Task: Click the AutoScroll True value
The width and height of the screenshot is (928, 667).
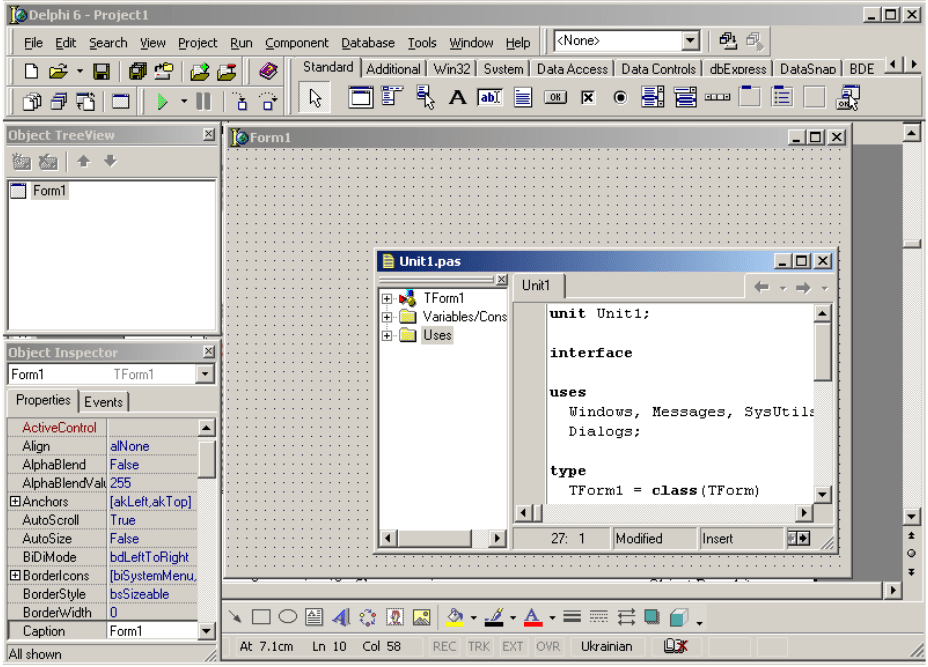Action: click(153, 520)
